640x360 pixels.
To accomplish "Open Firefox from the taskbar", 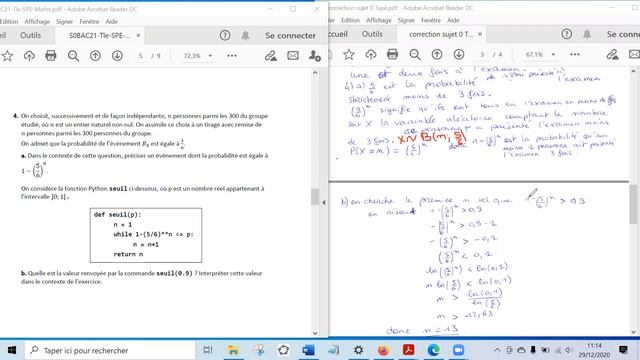I will tap(383, 350).
